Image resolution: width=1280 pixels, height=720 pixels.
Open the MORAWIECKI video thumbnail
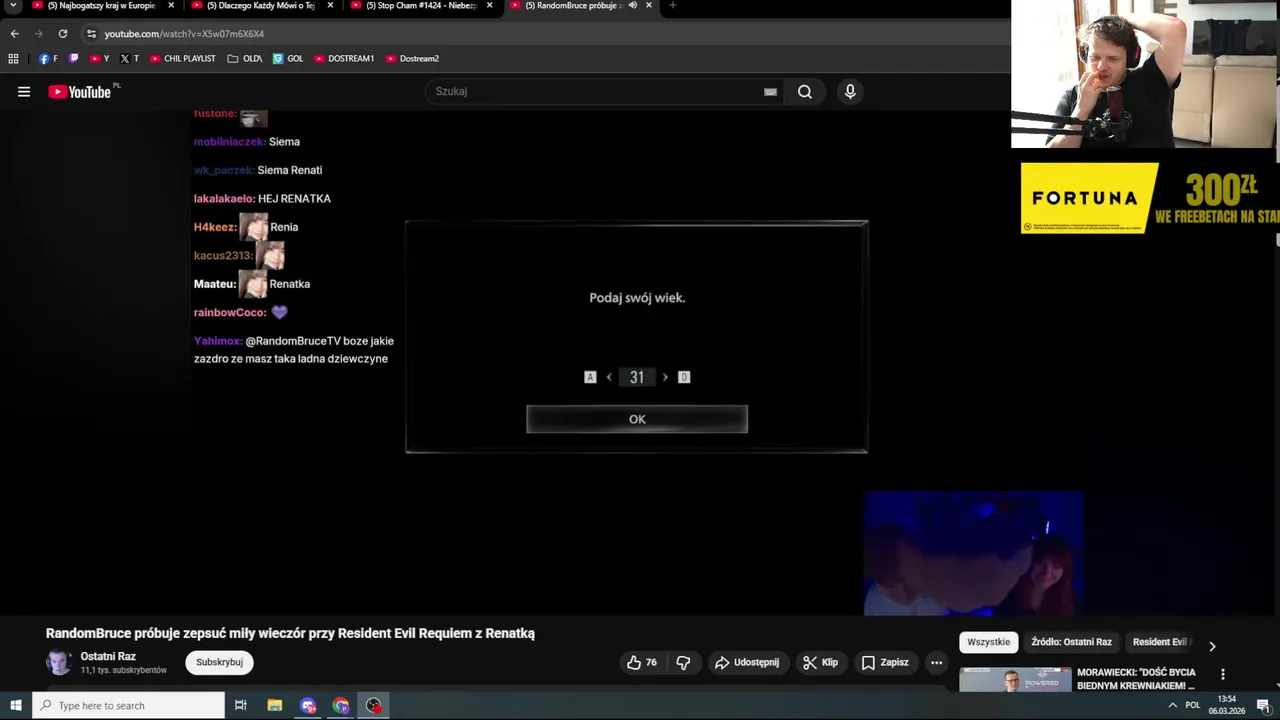[1015, 679]
